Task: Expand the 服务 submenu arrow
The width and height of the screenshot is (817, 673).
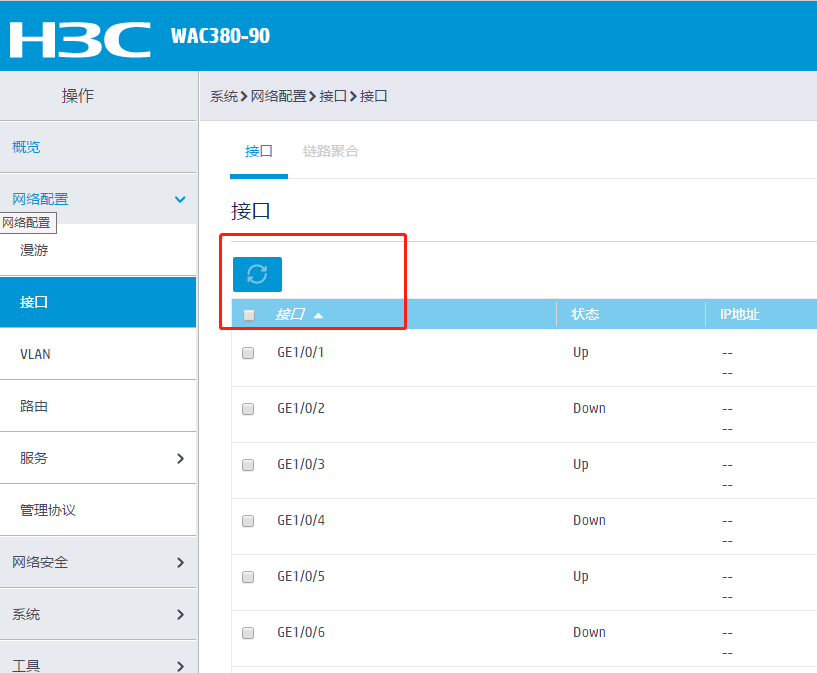Action: (x=180, y=458)
